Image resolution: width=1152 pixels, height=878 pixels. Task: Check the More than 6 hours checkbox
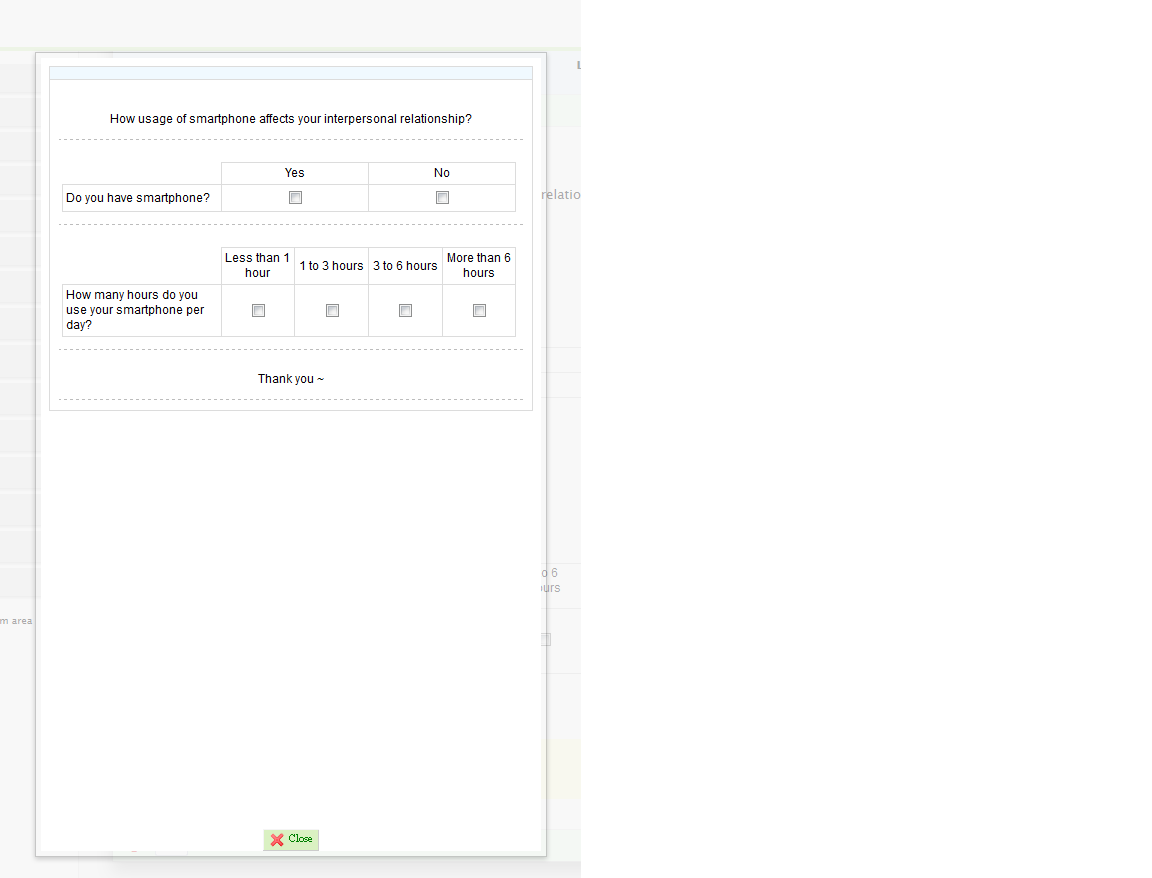click(x=479, y=311)
